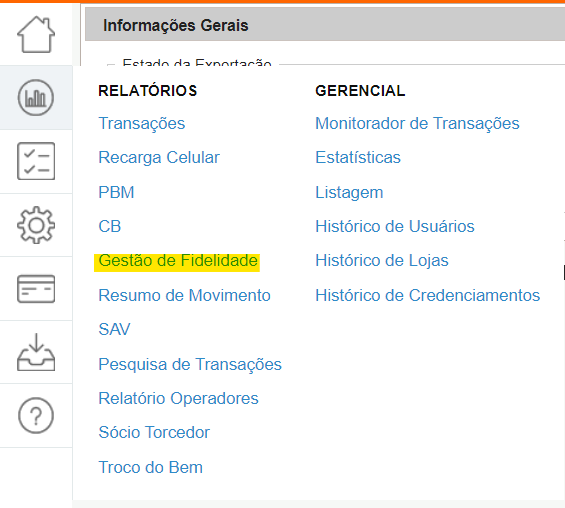Screen dimensions: 565x508
Task: Open Histórico de Credenciamentos
Action: pos(427,295)
